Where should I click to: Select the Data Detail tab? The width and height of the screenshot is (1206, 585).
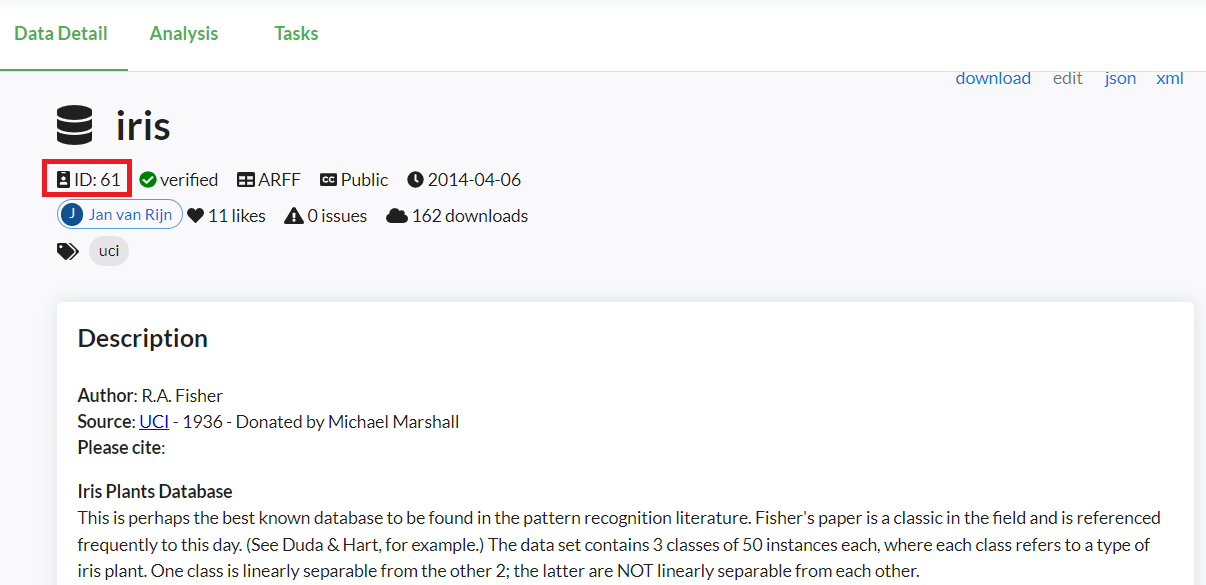point(61,34)
